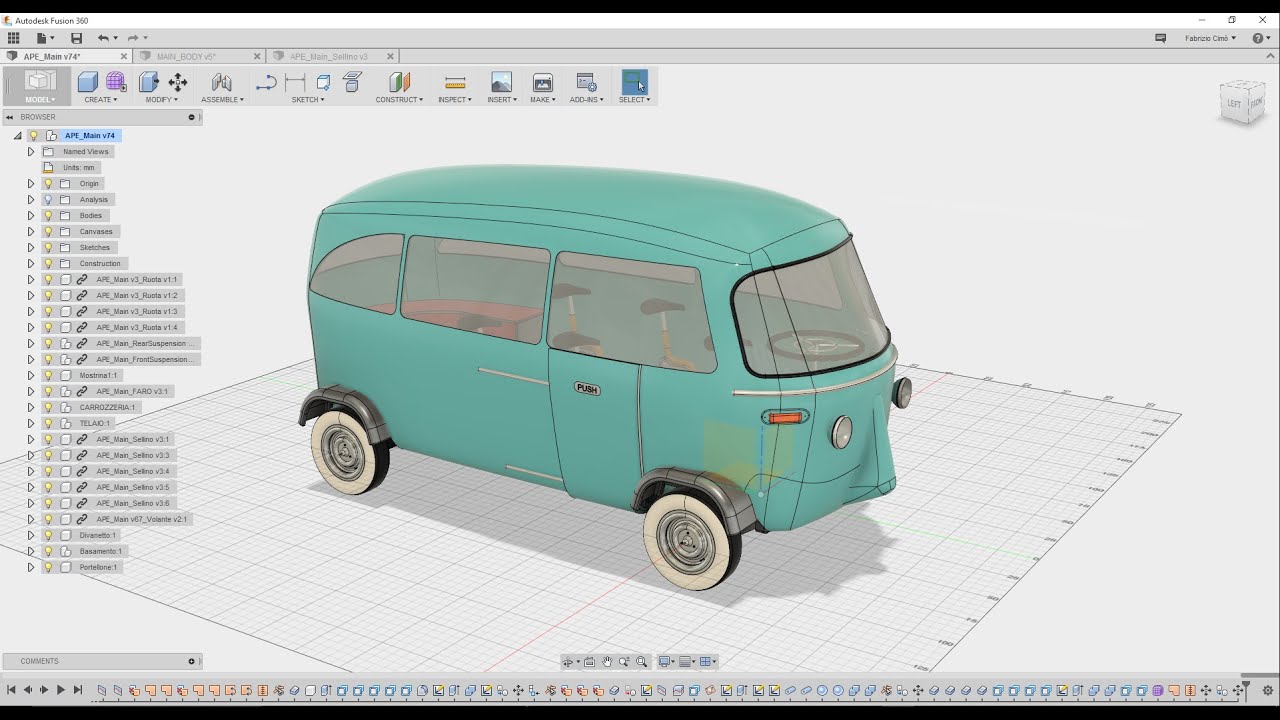Click the timeline Play button
The image size is (1280, 720).
click(61, 690)
